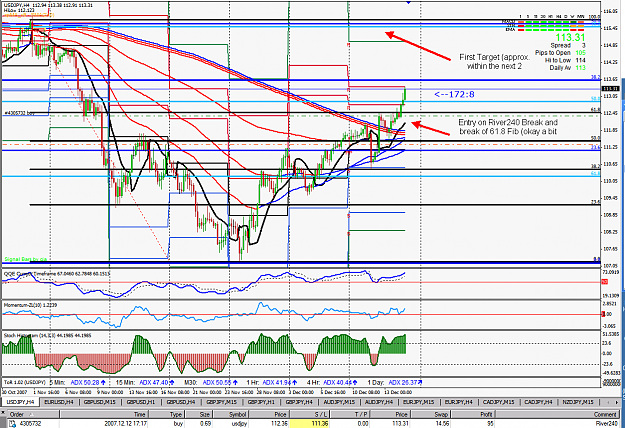625x428 pixels.
Task: Open the AUDJPY,M15 chart tab
Action: [x=339, y=402]
